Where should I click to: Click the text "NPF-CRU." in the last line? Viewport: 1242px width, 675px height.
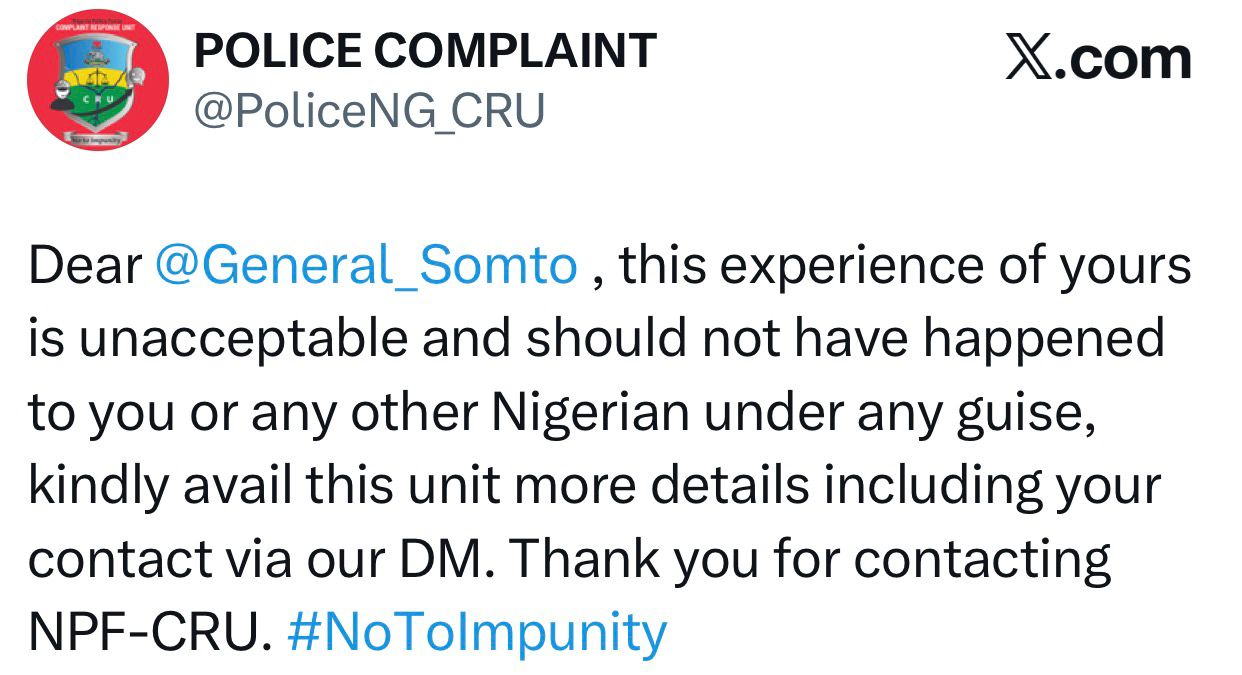pos(150,632)
